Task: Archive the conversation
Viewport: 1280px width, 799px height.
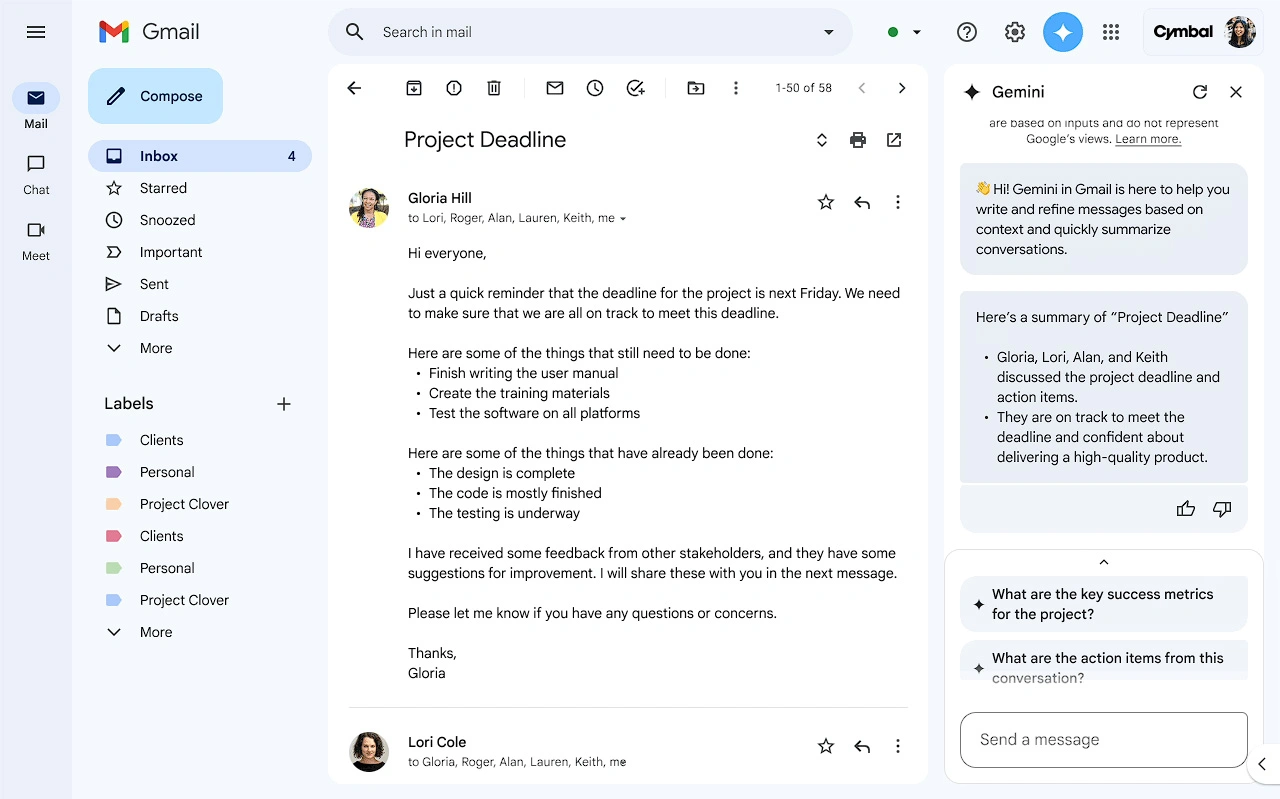Action: [x=414, y=88]
